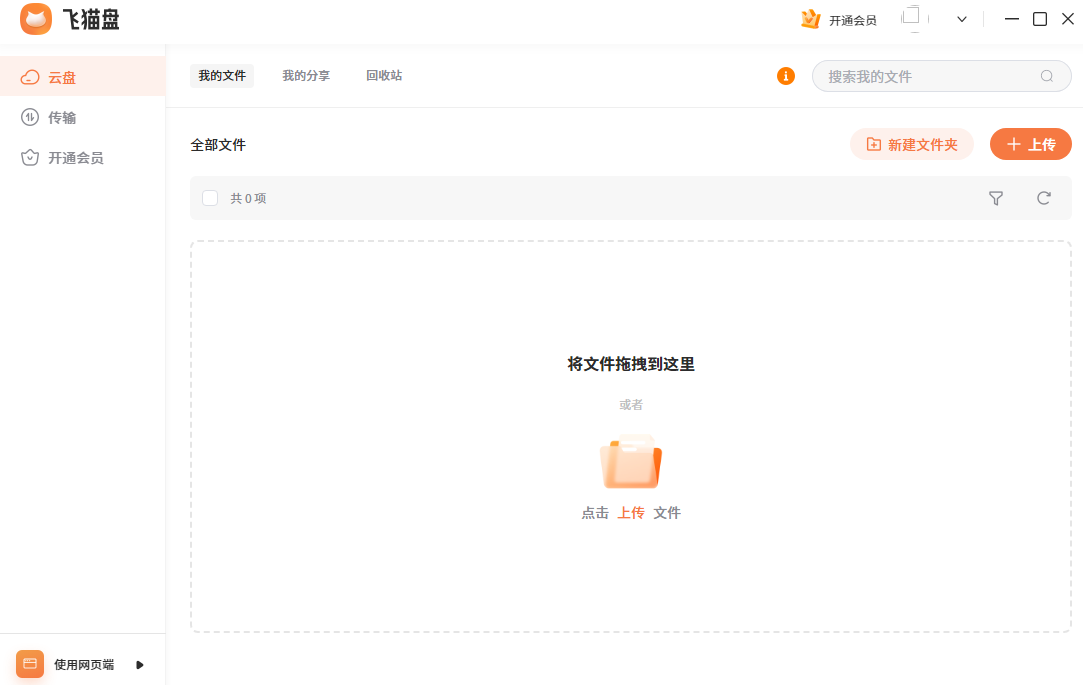Click the crown 开通会员 in title bar
The image size is (1083, 685).
(839, 19)
